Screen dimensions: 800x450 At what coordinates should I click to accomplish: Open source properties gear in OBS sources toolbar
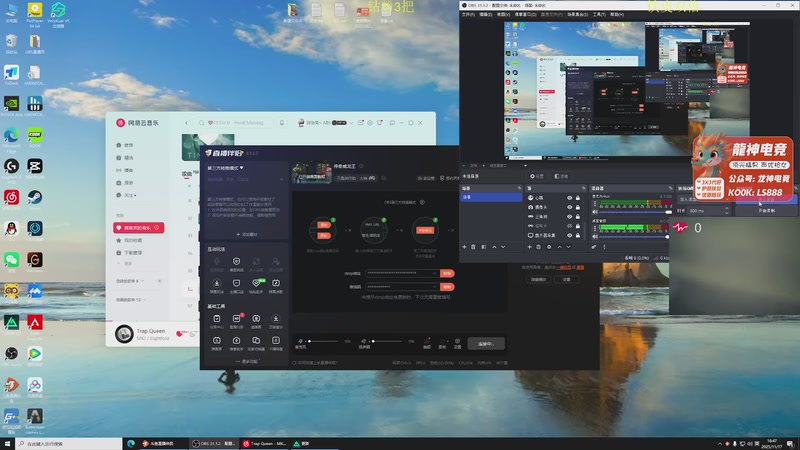[549, 247]
